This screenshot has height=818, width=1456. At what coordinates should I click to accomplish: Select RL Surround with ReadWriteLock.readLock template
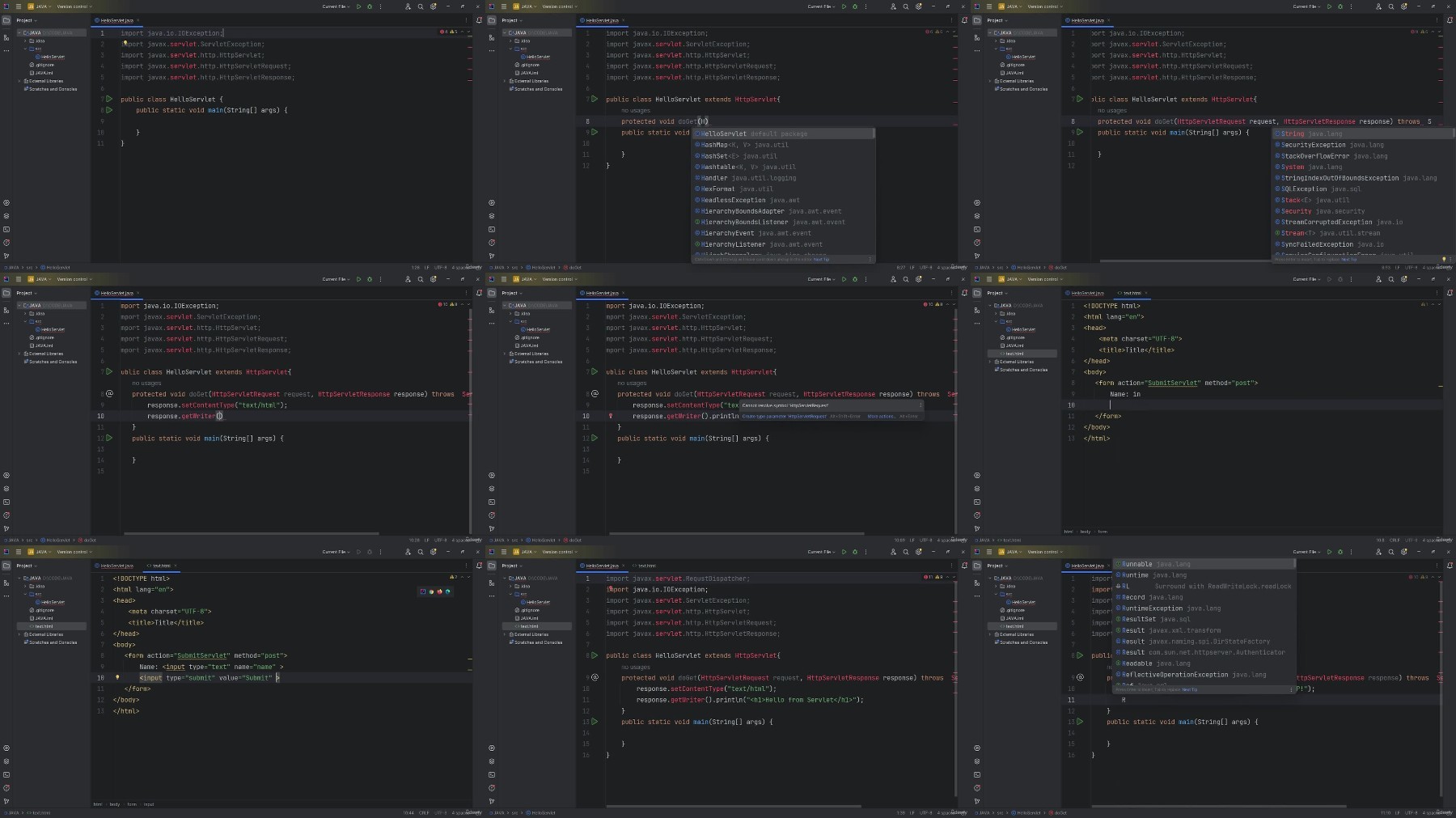pyautogui.click(x=1204, y=586)
